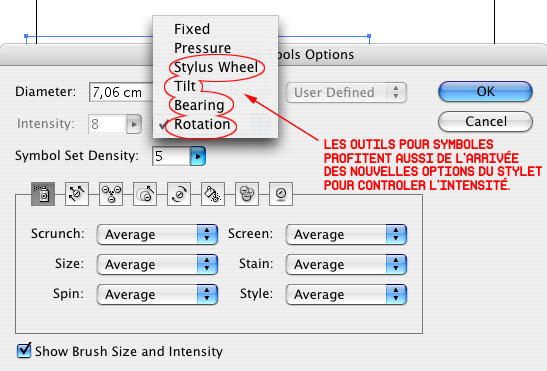Click the Symbol Set Density value field
The width and height of the screenshot is (547, 371).
[x=171, y=156]
